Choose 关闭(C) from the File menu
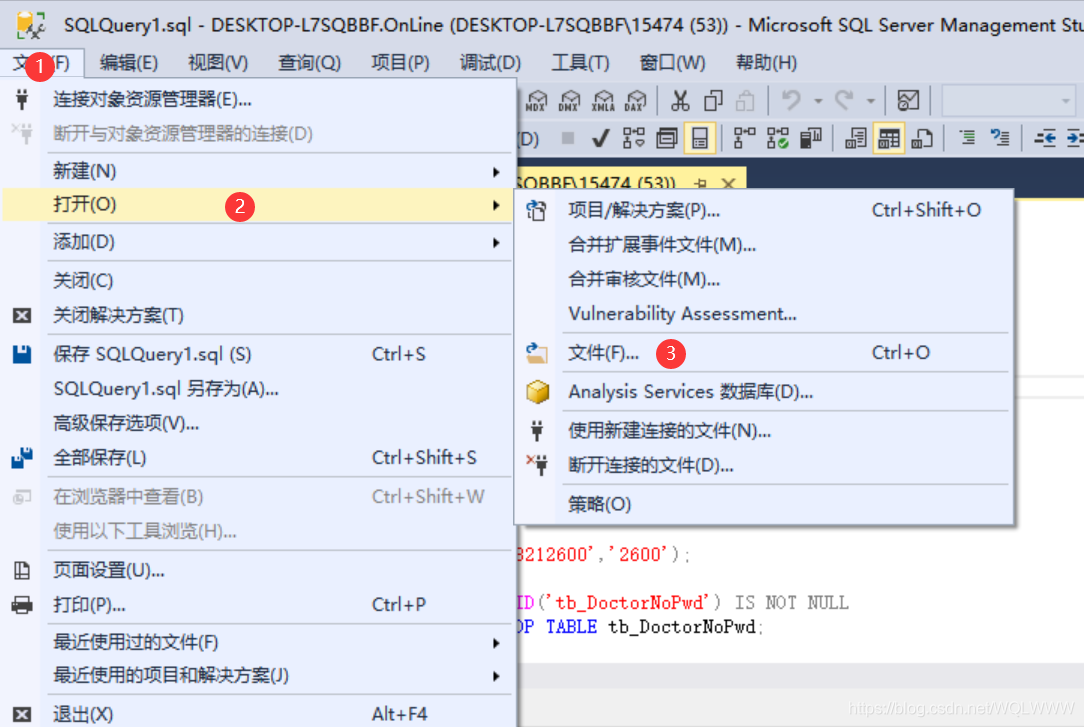The height and width of the screenshot is (727, 1084). pos(259,281)
